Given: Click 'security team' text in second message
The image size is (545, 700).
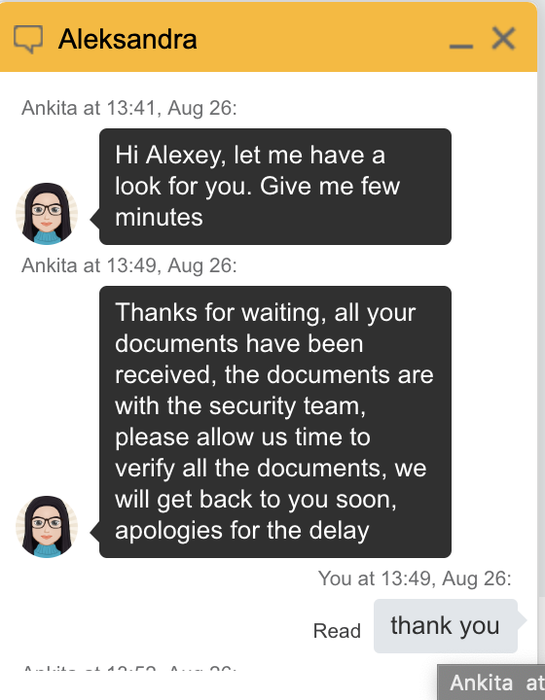Looking at the screenshot, I should (x=287, y=406).
